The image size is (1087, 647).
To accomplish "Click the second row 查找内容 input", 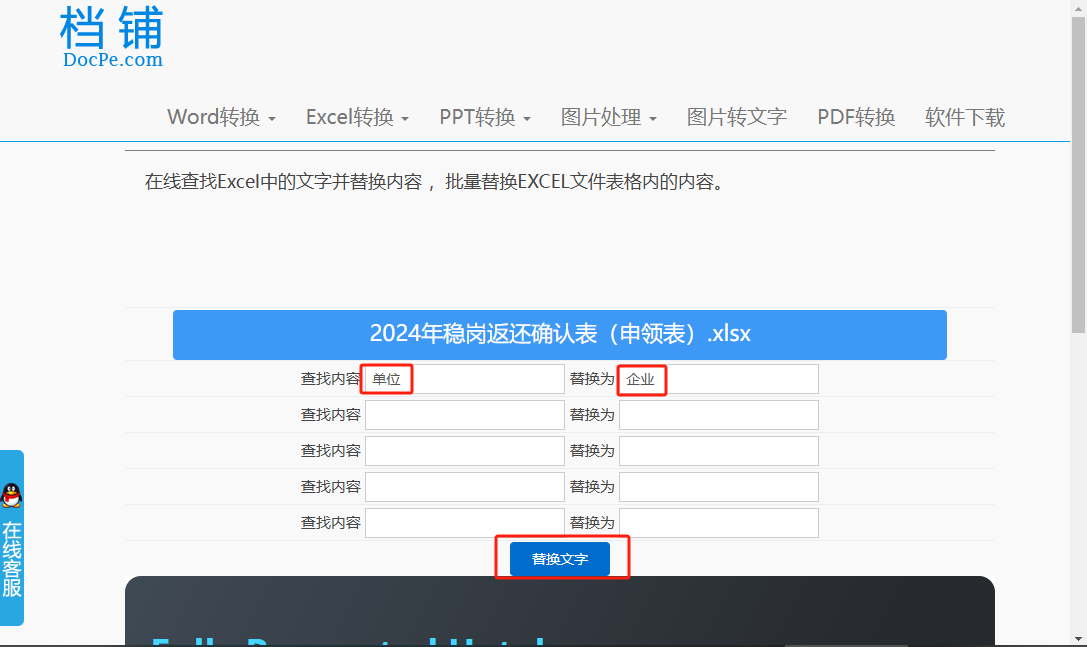I will click(x=462, y=414).
